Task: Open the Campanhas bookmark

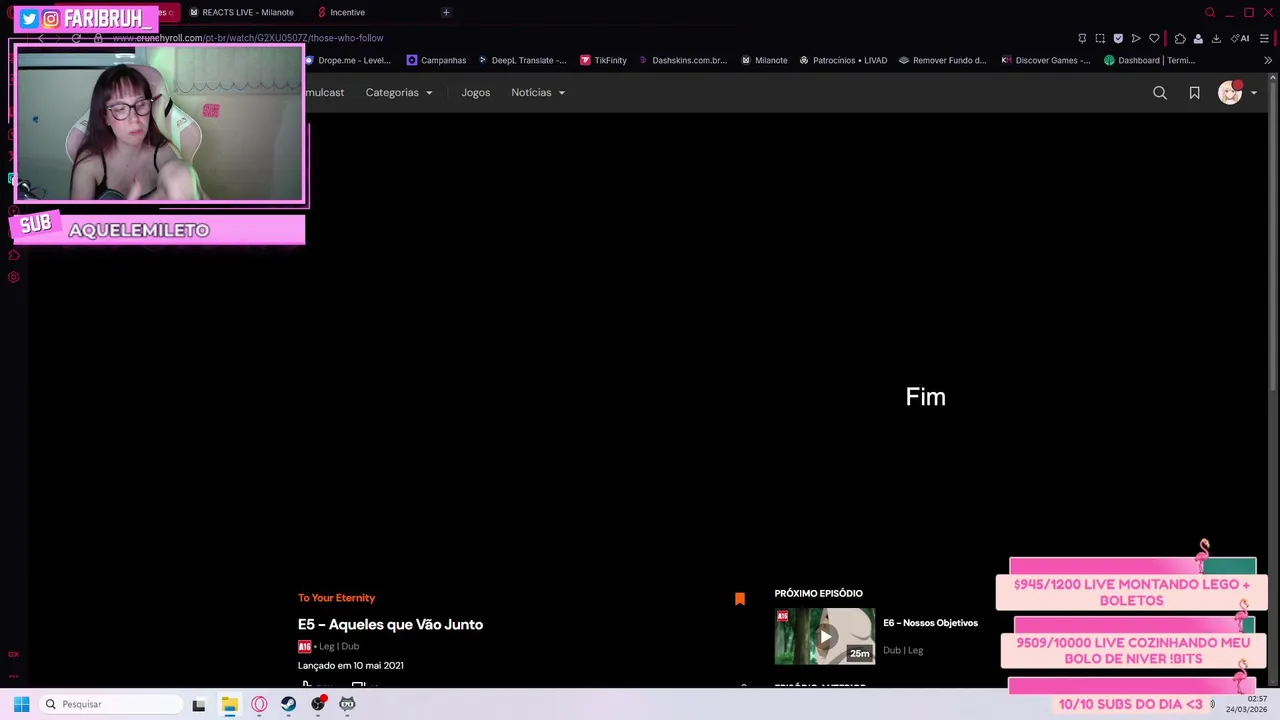Action: [x=436, y=60]
